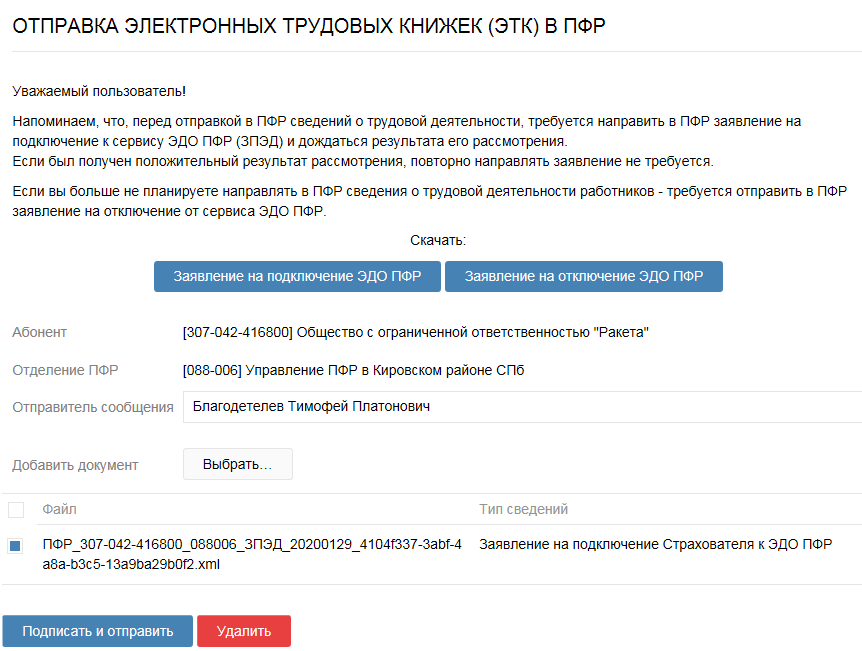The image size is (862, 651).
Task: Download the ЭДО ПФР connection application
Action: [x=297, y=277]
